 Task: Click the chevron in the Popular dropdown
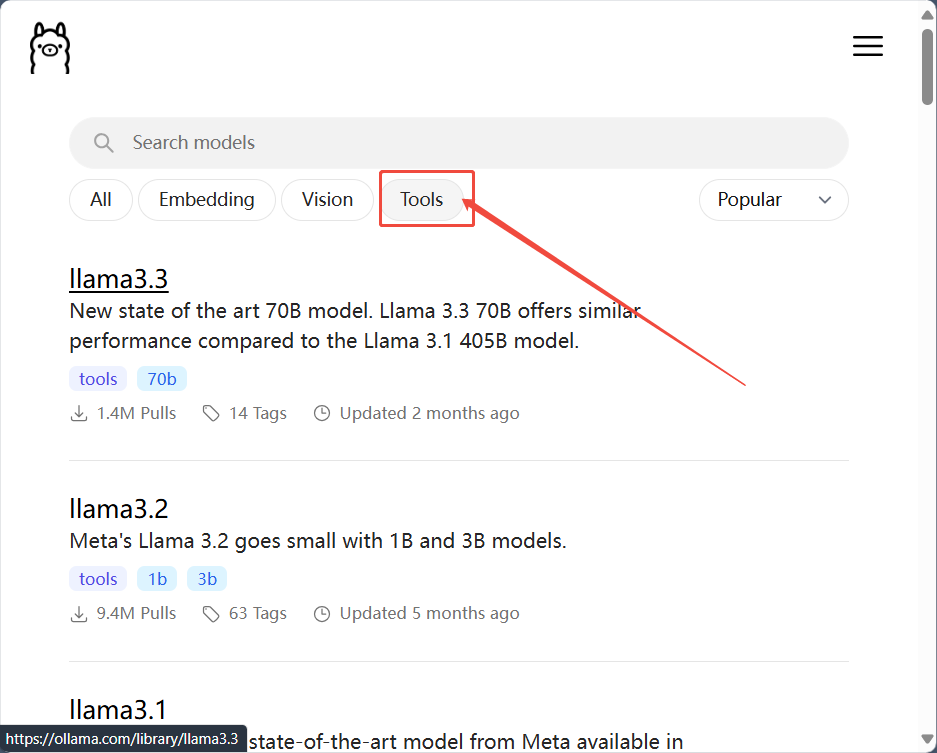pos(825,200)
